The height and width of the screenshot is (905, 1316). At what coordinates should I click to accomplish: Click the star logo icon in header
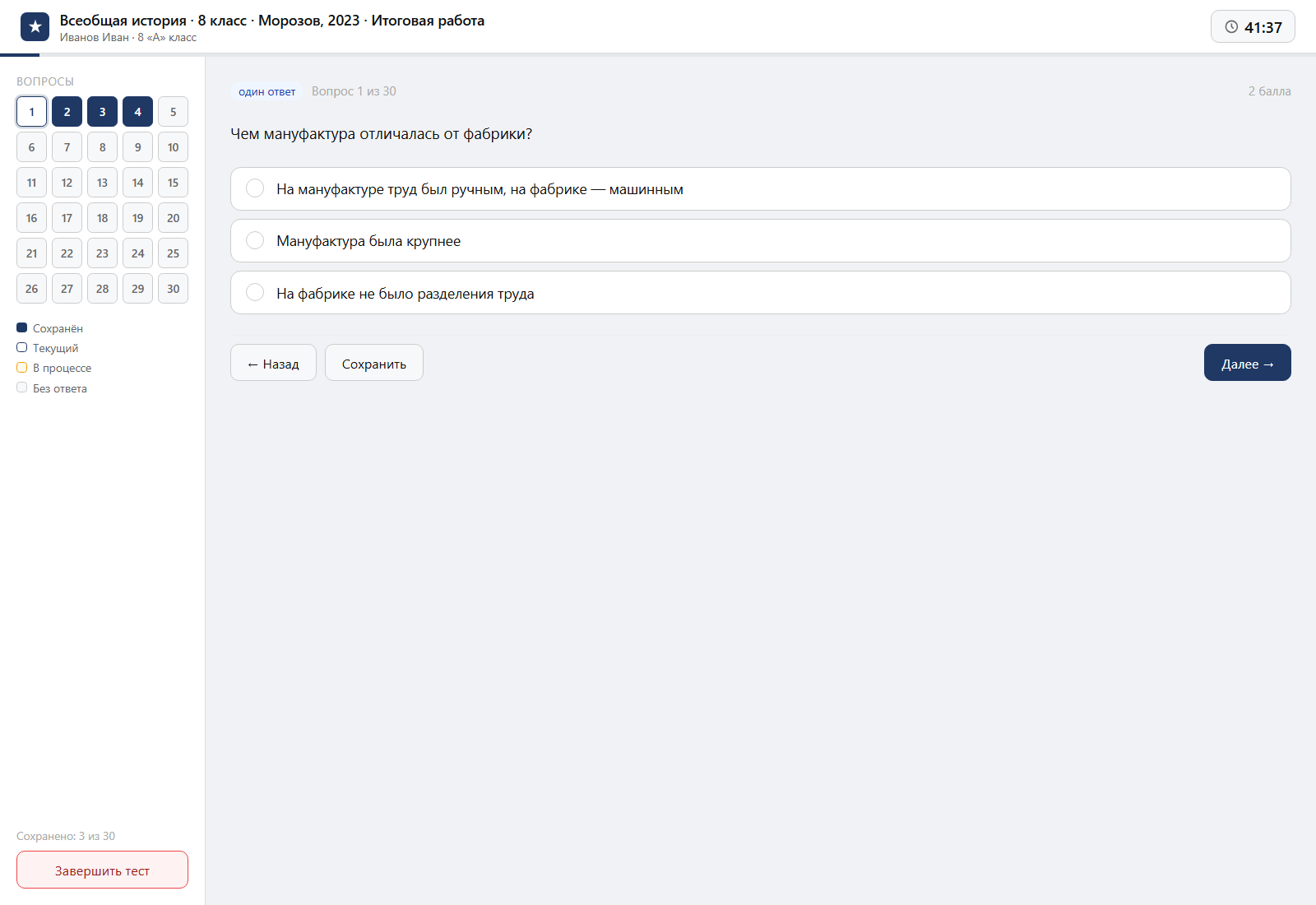[35, 26]
